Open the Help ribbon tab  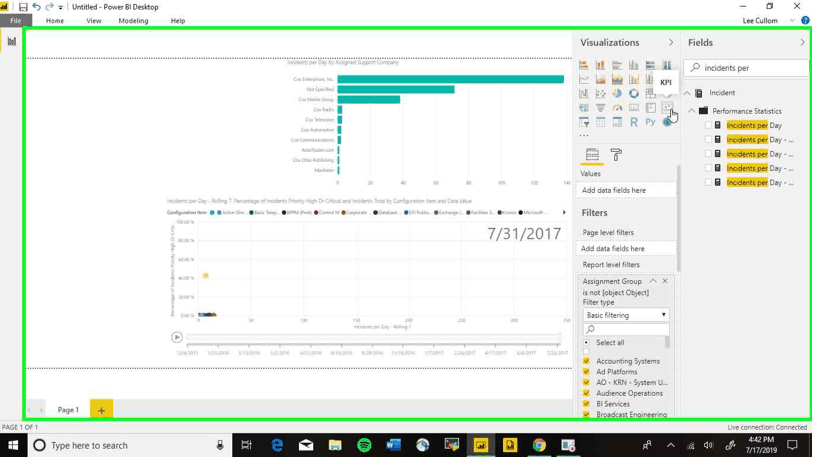point(178,21)
